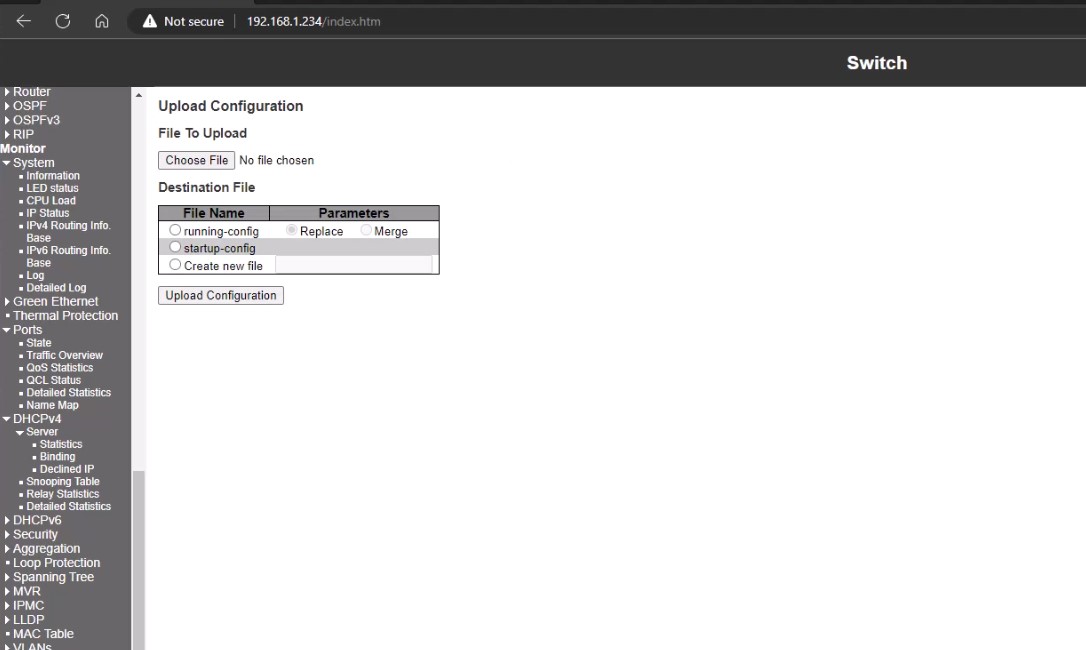Collapse the Ports tree section
The height and width of the screenshot is (650, 1086).
[x=6, y=330]
